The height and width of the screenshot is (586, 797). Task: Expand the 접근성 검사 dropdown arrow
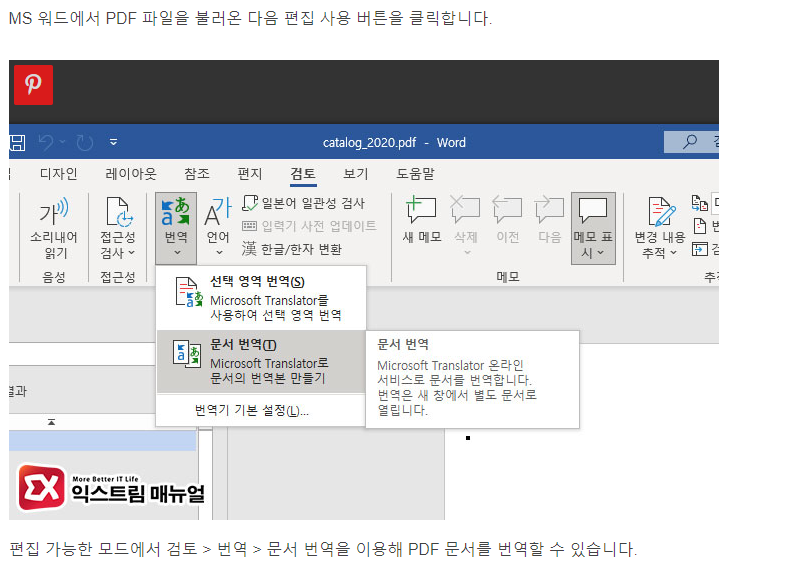pyautogui.click(x=132, y=253)
